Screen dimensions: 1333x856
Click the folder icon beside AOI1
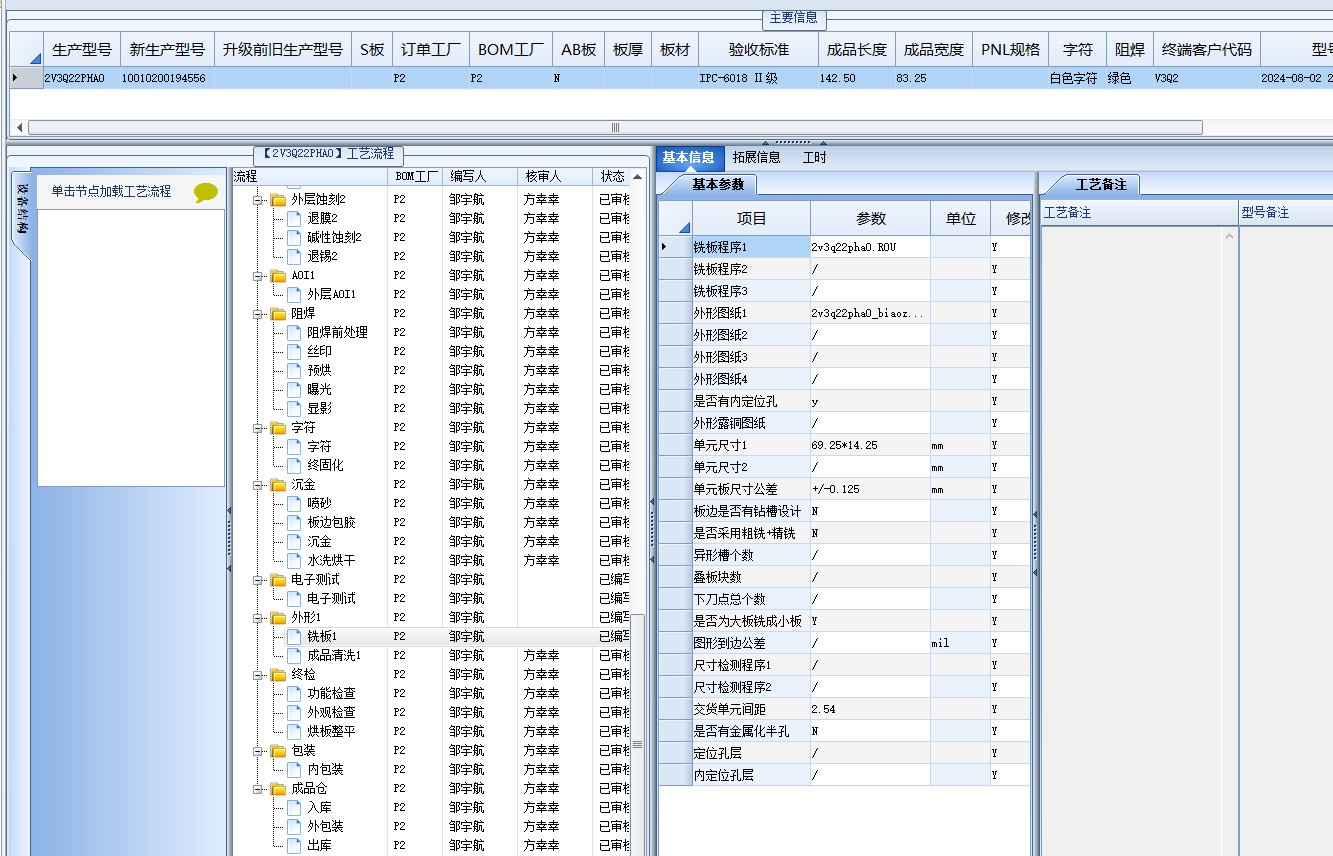[x=278, y=276]
